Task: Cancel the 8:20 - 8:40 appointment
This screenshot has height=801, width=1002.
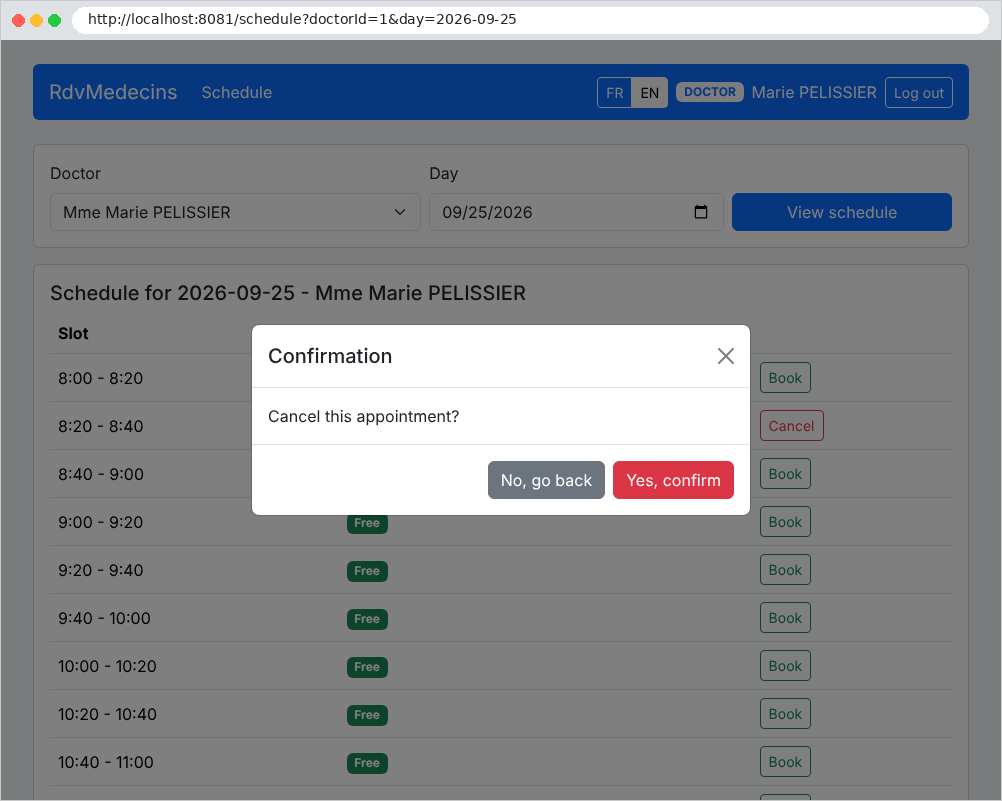Action: coord(791,426)
